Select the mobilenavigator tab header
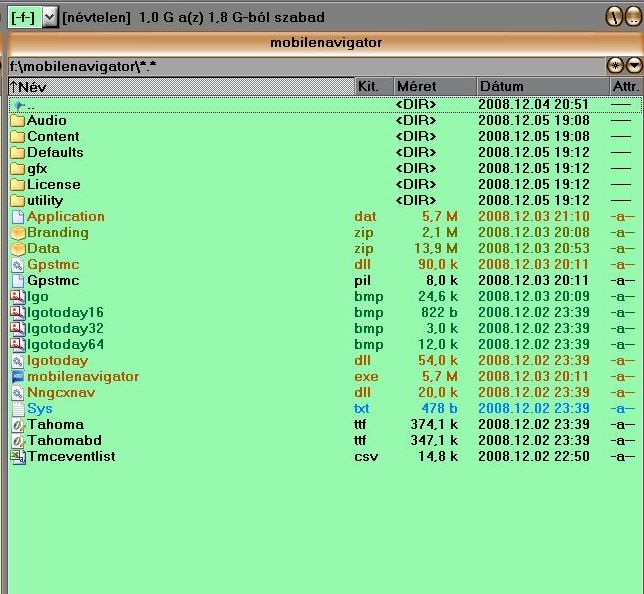644x594 pixels. coord(326,43)
